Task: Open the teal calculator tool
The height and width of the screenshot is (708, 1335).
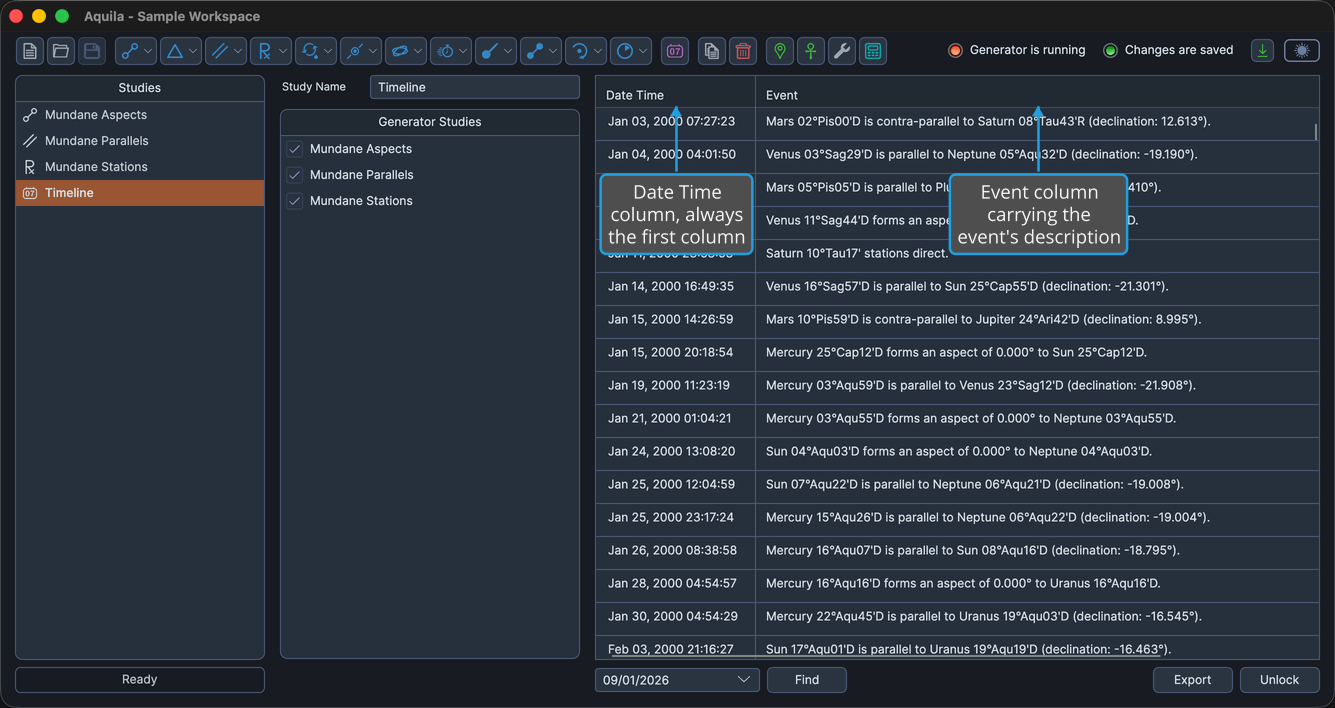Action: point(873,51)
